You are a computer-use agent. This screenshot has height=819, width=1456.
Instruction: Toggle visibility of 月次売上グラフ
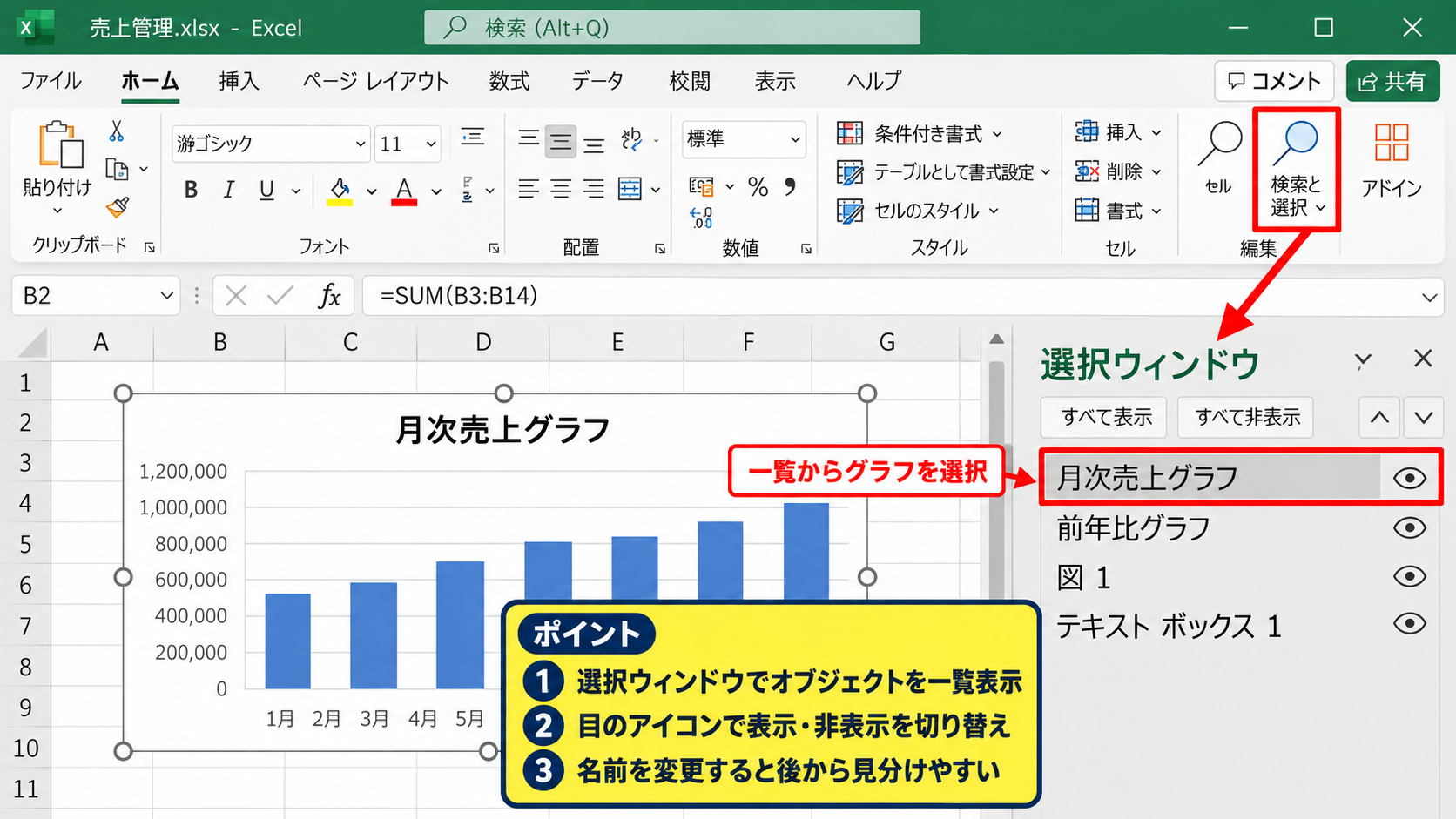(x=1410, y=478)
